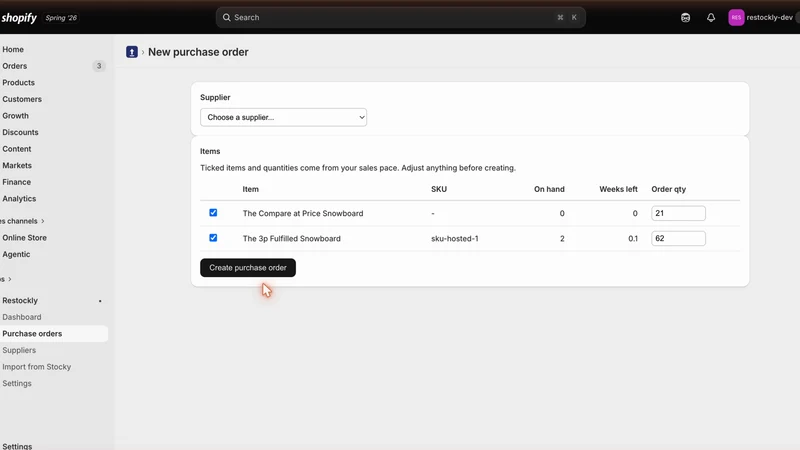Viewport: 800px width, 450px height.
Task: Expand the Sales channels section chevron
Action: point(43,221)
